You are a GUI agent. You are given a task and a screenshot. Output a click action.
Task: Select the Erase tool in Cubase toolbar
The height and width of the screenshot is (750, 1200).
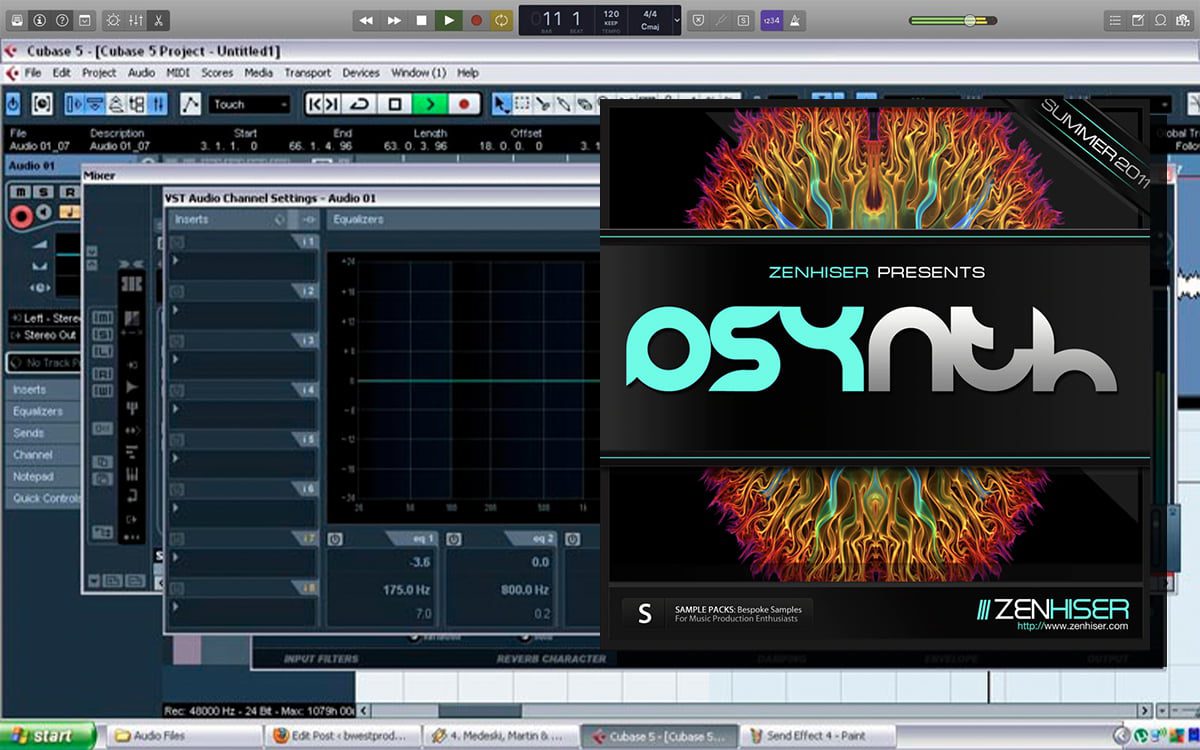pos(583,104)
